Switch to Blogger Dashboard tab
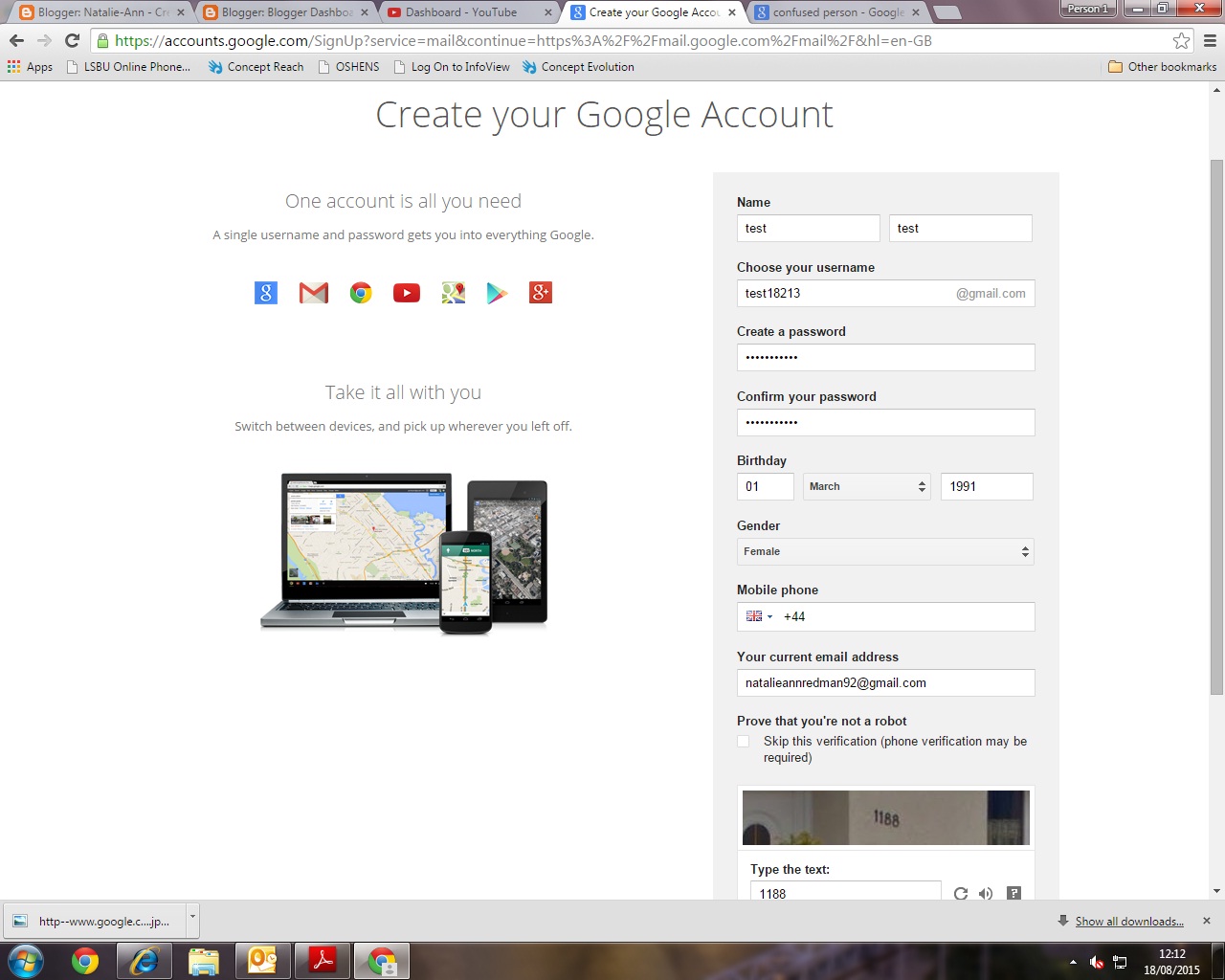Image resolution: width=1225 pixels, height=980 pixels. pyautogui.click(x=284, y=12)
